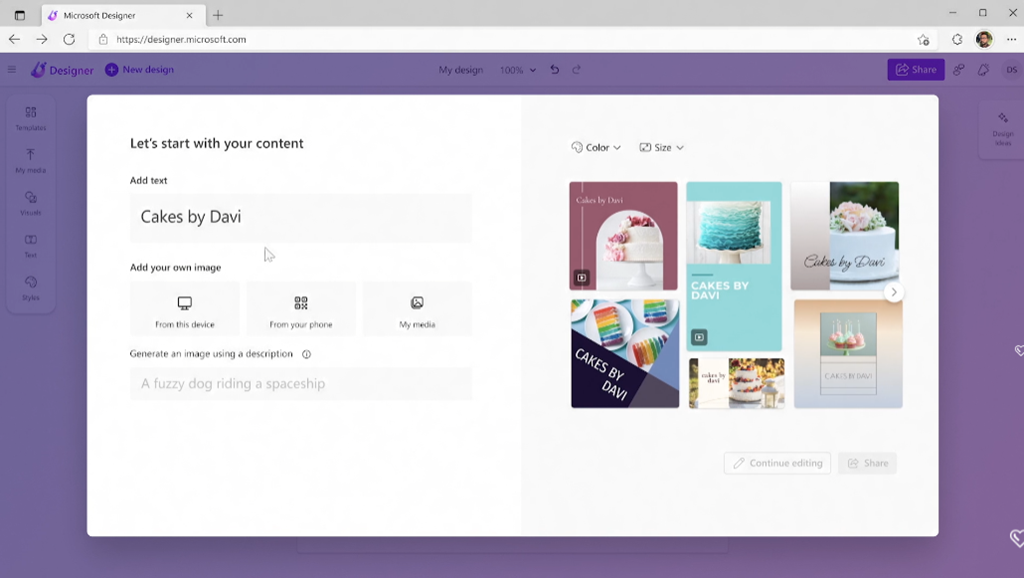1024x578 pixels.
Task: Click Continue editing button
Action: click(777, 463)
